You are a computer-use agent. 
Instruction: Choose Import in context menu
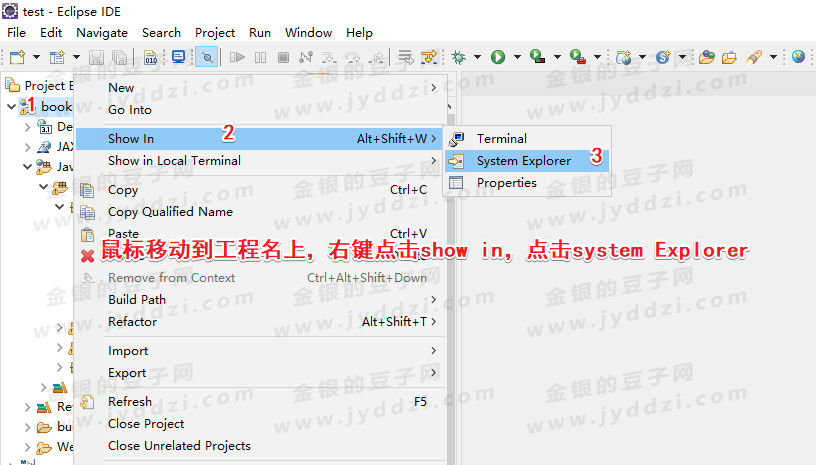click(x=260, y=351)
